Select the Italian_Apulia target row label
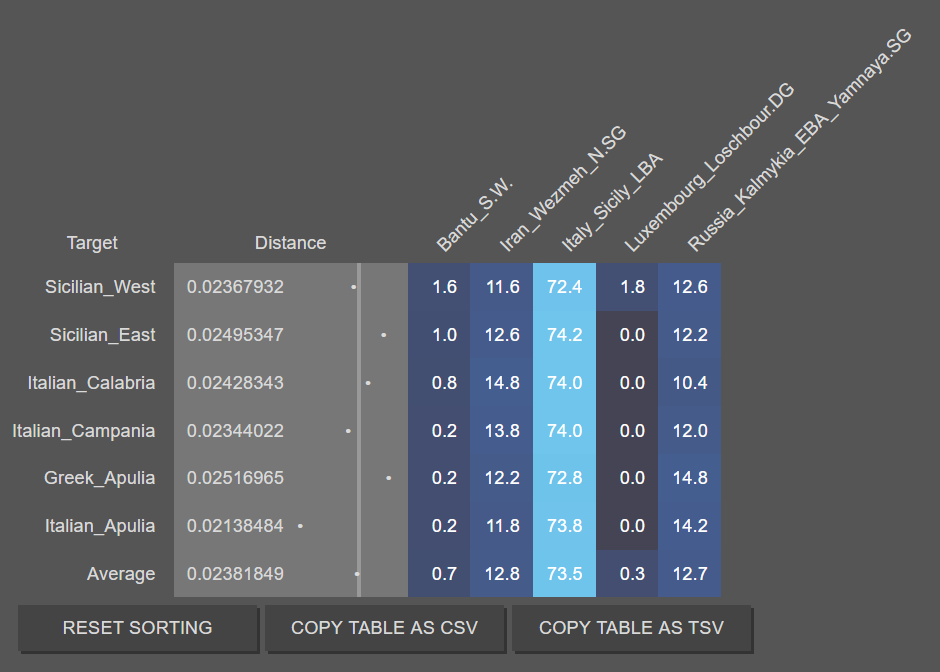Image resolution: width=940 pixels, height=672 pixels. point(100,526)
